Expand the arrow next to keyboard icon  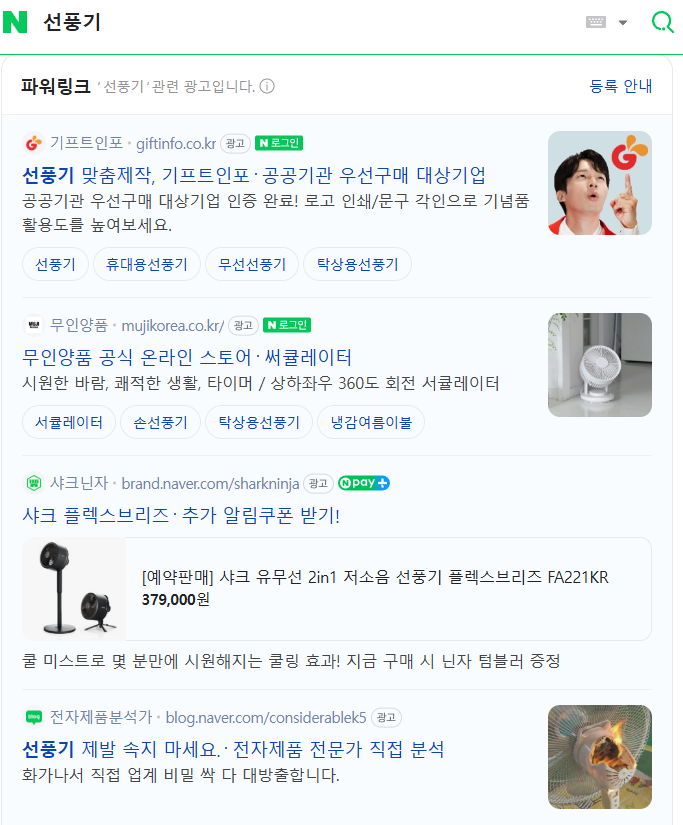click(623, 23)
